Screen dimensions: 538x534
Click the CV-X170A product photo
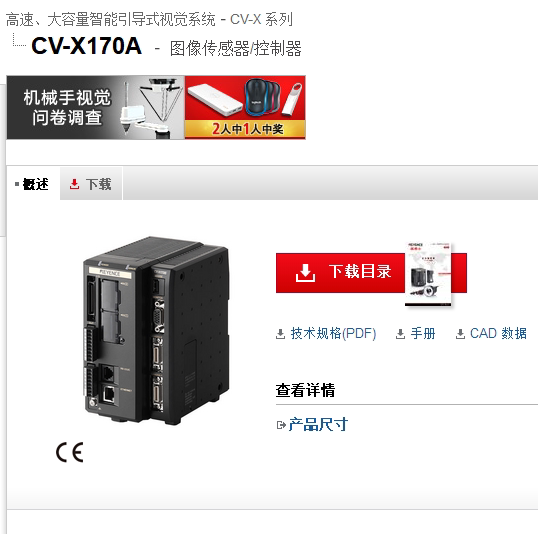point(156,330)
